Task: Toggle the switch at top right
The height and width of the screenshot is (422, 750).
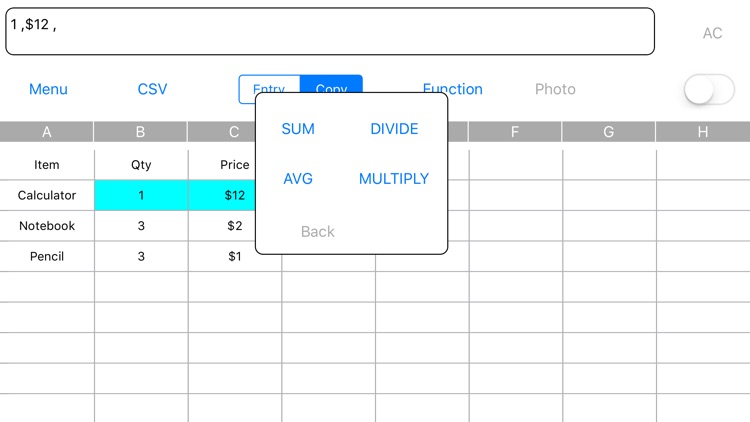Action: [708, 90]
